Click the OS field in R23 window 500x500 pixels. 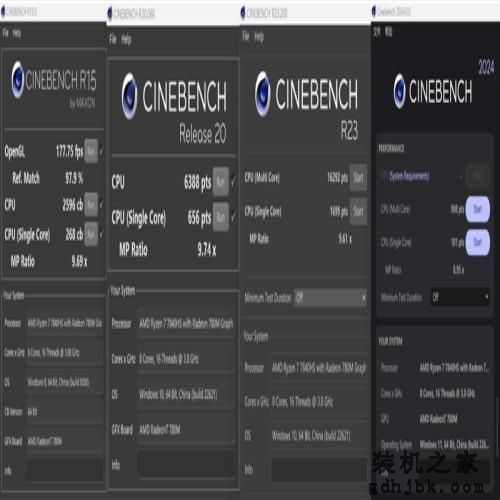pos(319,435)
